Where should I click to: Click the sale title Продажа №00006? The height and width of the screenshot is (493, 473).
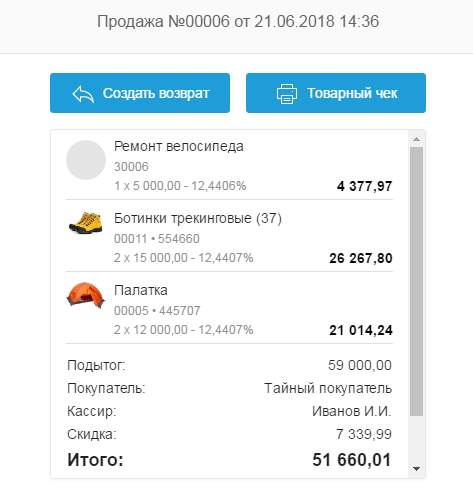point(163,22)
